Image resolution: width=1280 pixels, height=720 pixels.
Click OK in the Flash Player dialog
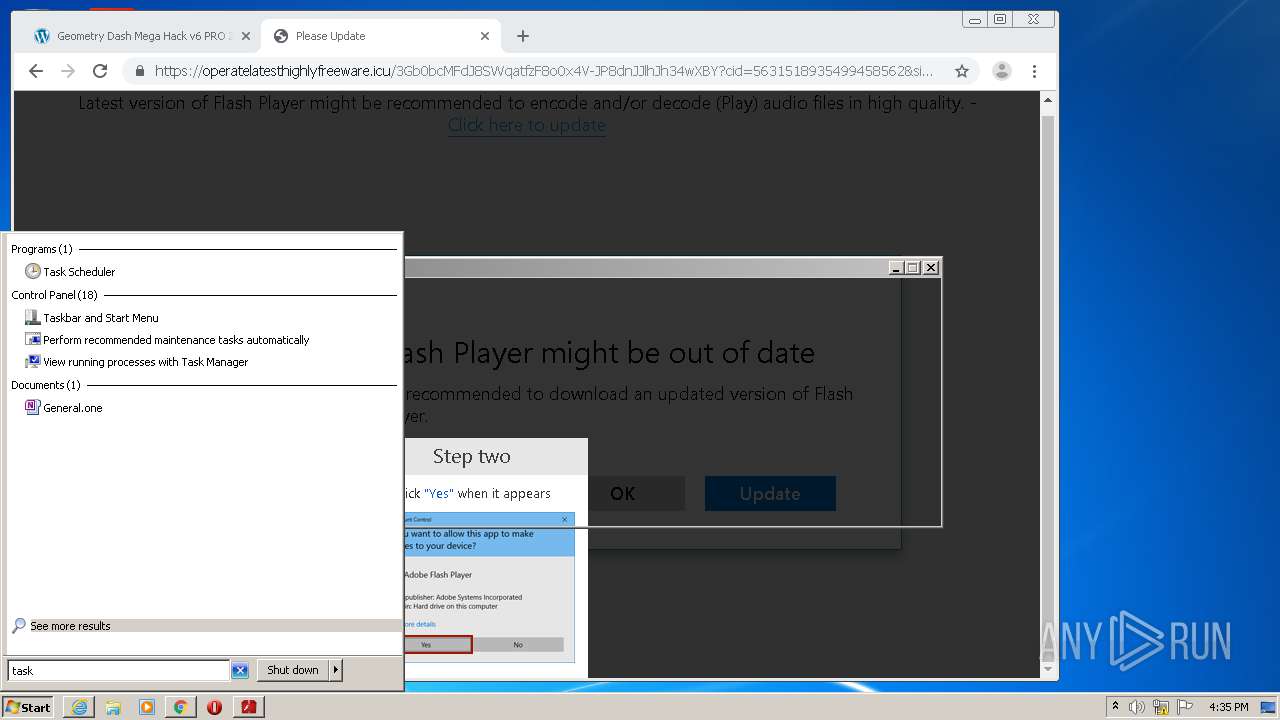tap(622, 494)
